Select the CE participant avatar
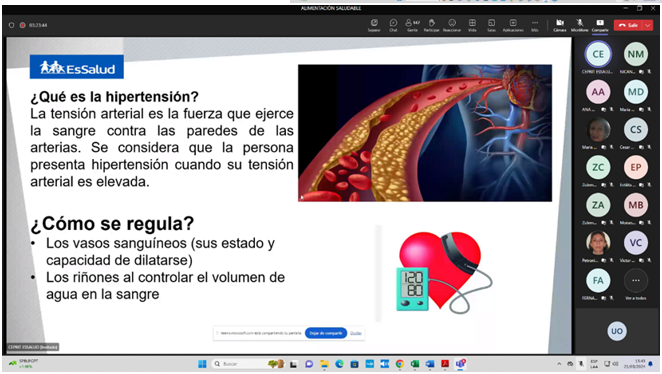Image resolution: width=662 pixels, height=374 pixels. (x=598, y=54)
